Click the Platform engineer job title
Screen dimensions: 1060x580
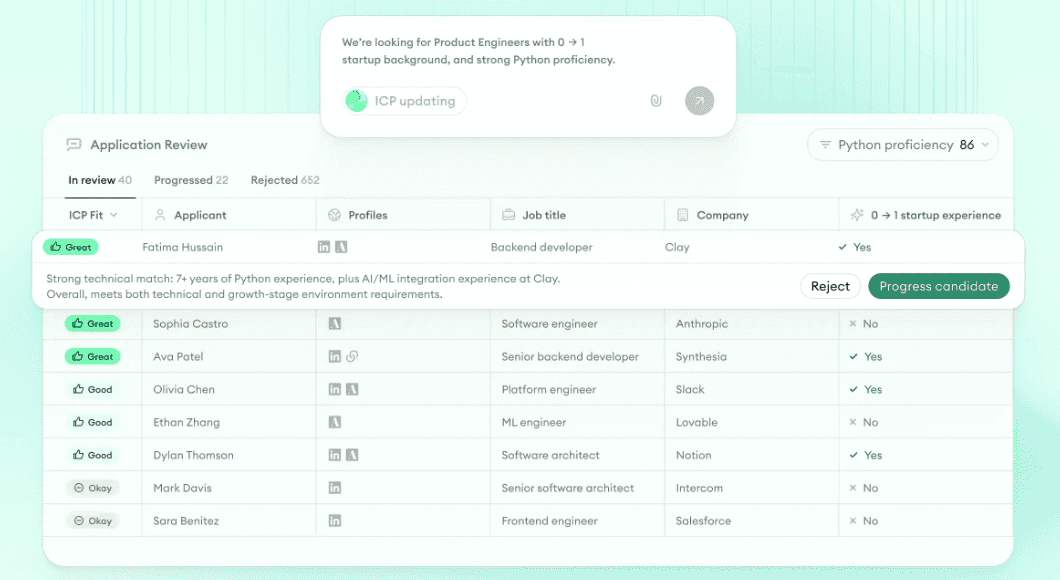(549, 389)
